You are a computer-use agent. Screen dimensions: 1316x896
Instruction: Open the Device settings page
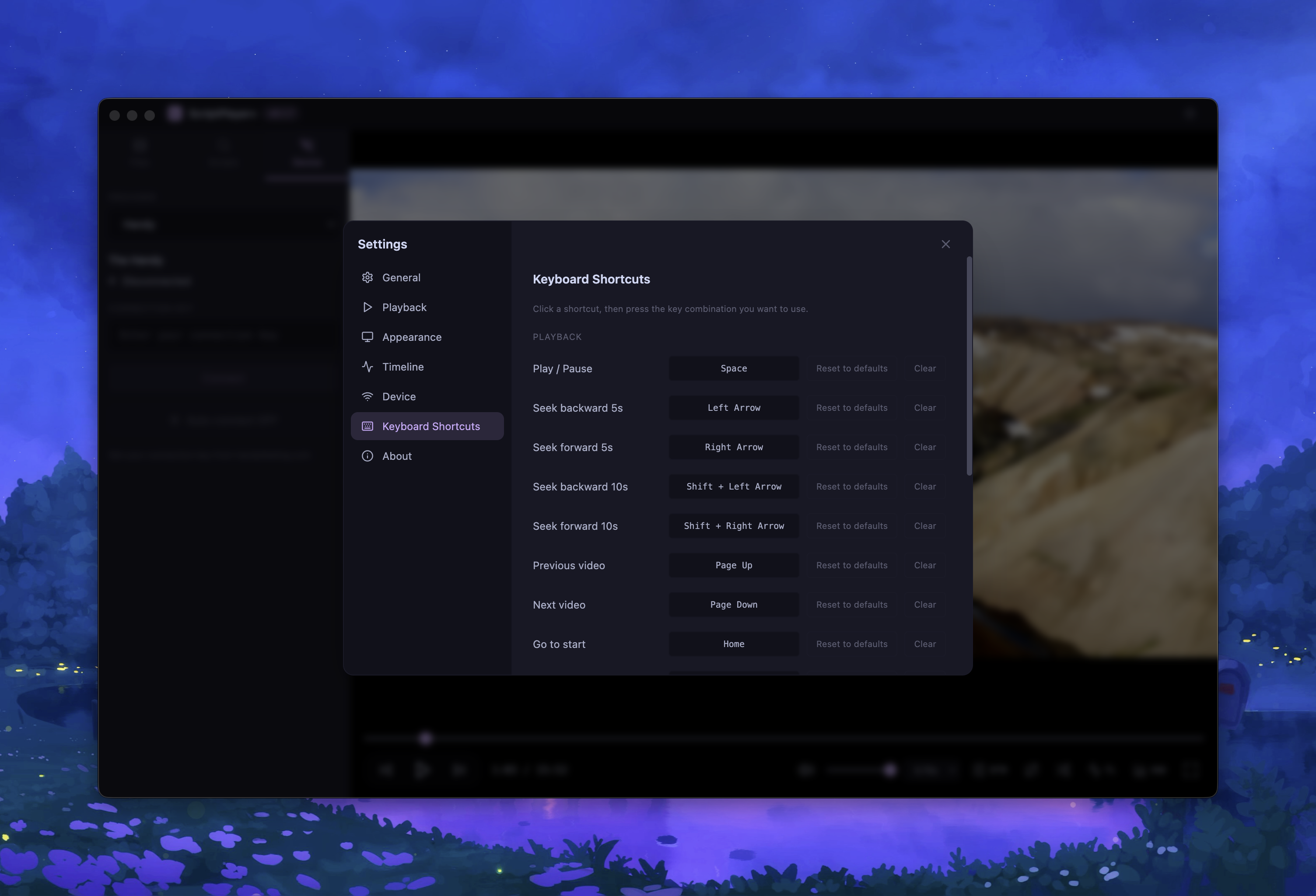point(399,396)
